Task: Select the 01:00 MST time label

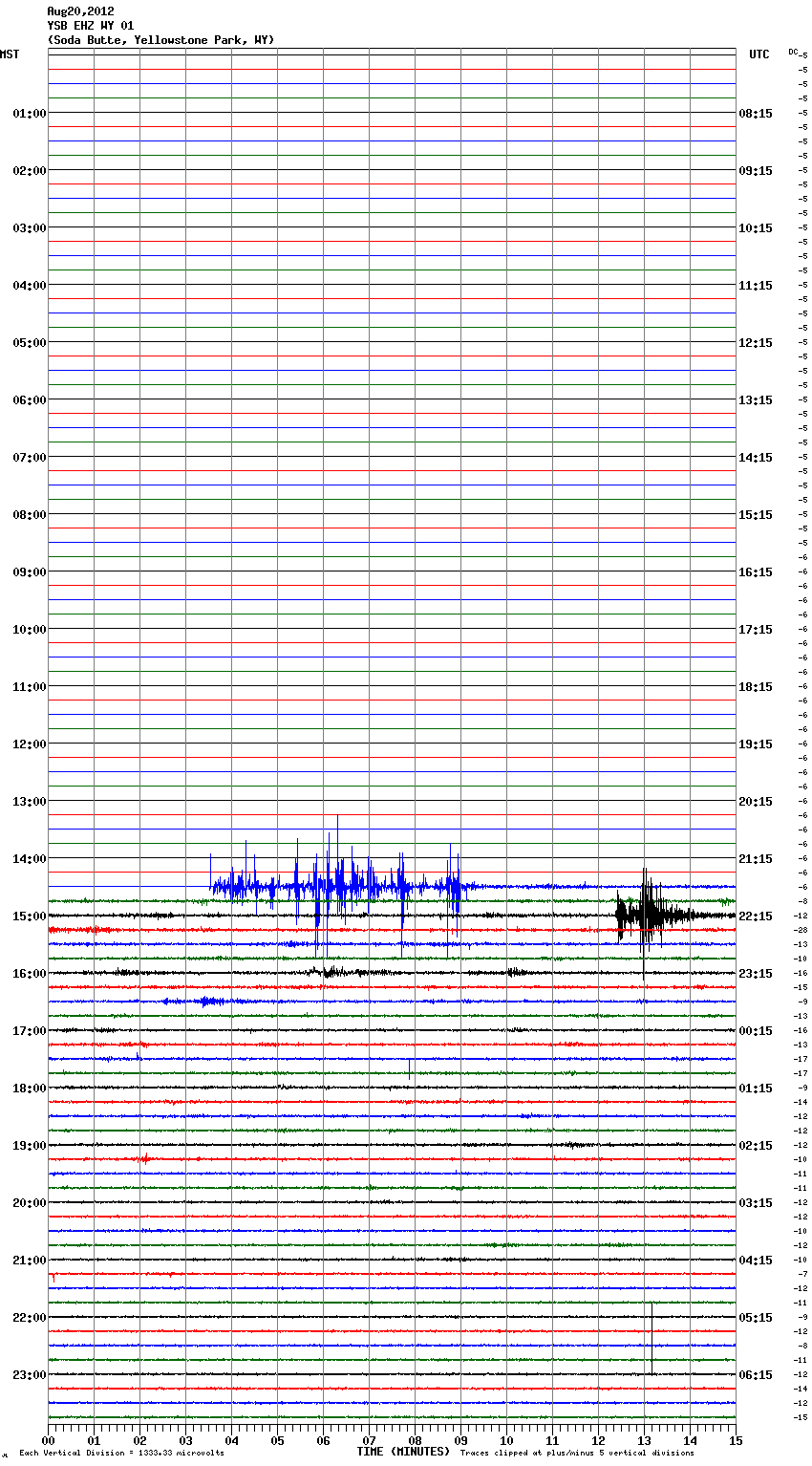Action: (x=30, y=114)
